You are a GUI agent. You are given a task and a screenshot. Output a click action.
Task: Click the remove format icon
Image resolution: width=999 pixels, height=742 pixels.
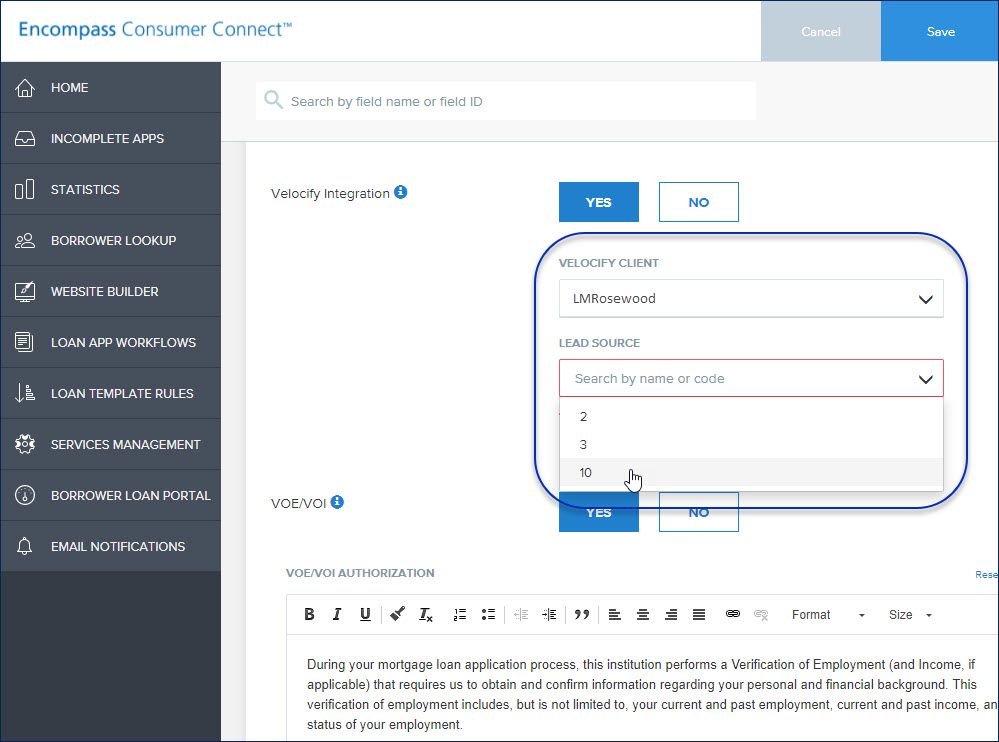[426, 615]
